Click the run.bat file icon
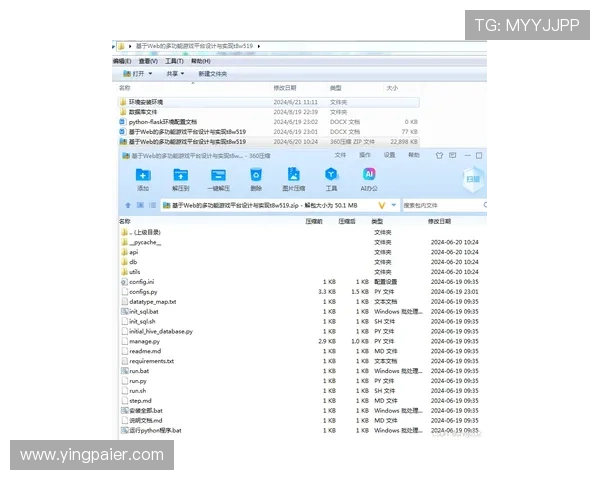Viewport: 600px width, 480px height. (x=124, y=371)
